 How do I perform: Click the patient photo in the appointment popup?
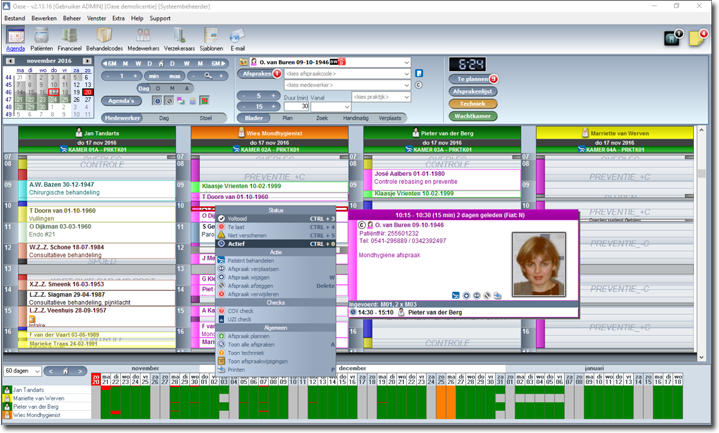pos(539,264)
